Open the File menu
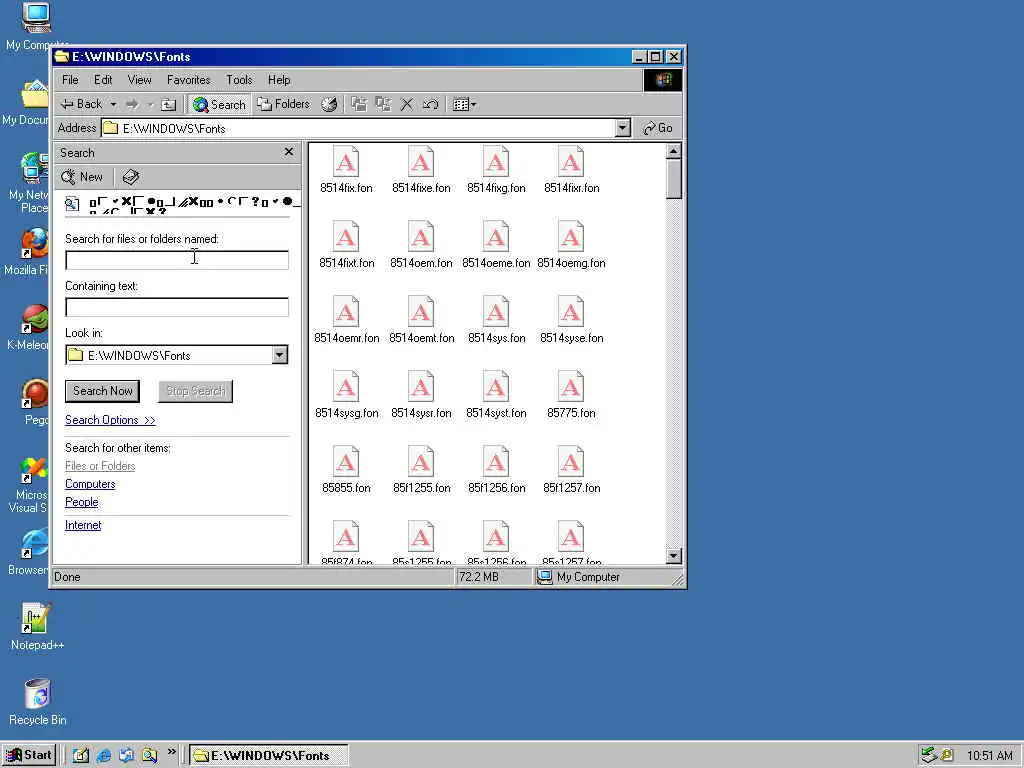 [70, 80]
